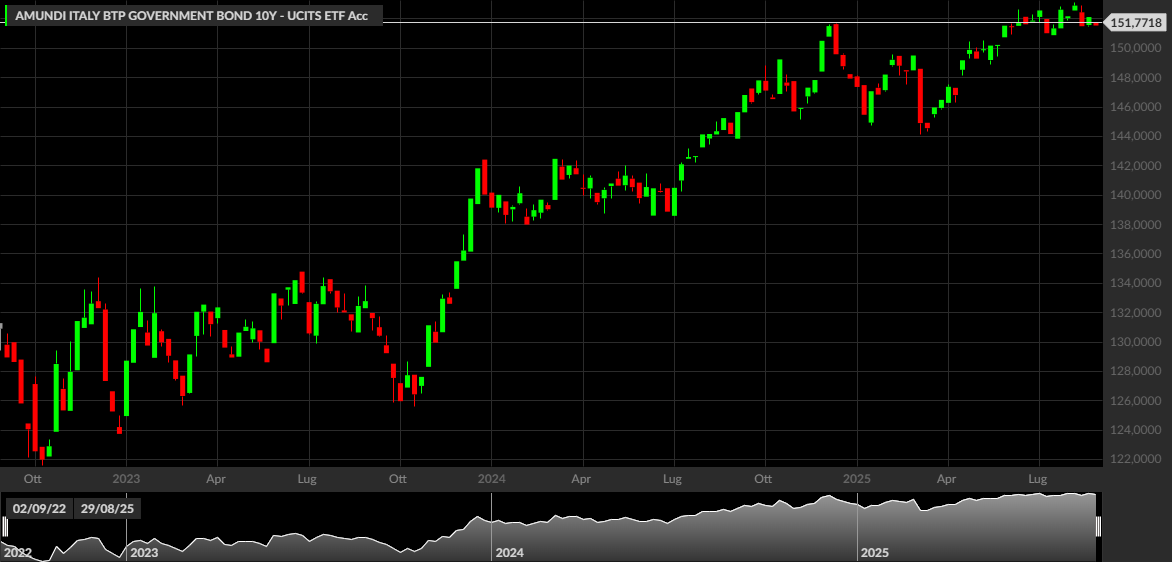
Task: Click the 142,0000 price axis label
Action: 1135,166
